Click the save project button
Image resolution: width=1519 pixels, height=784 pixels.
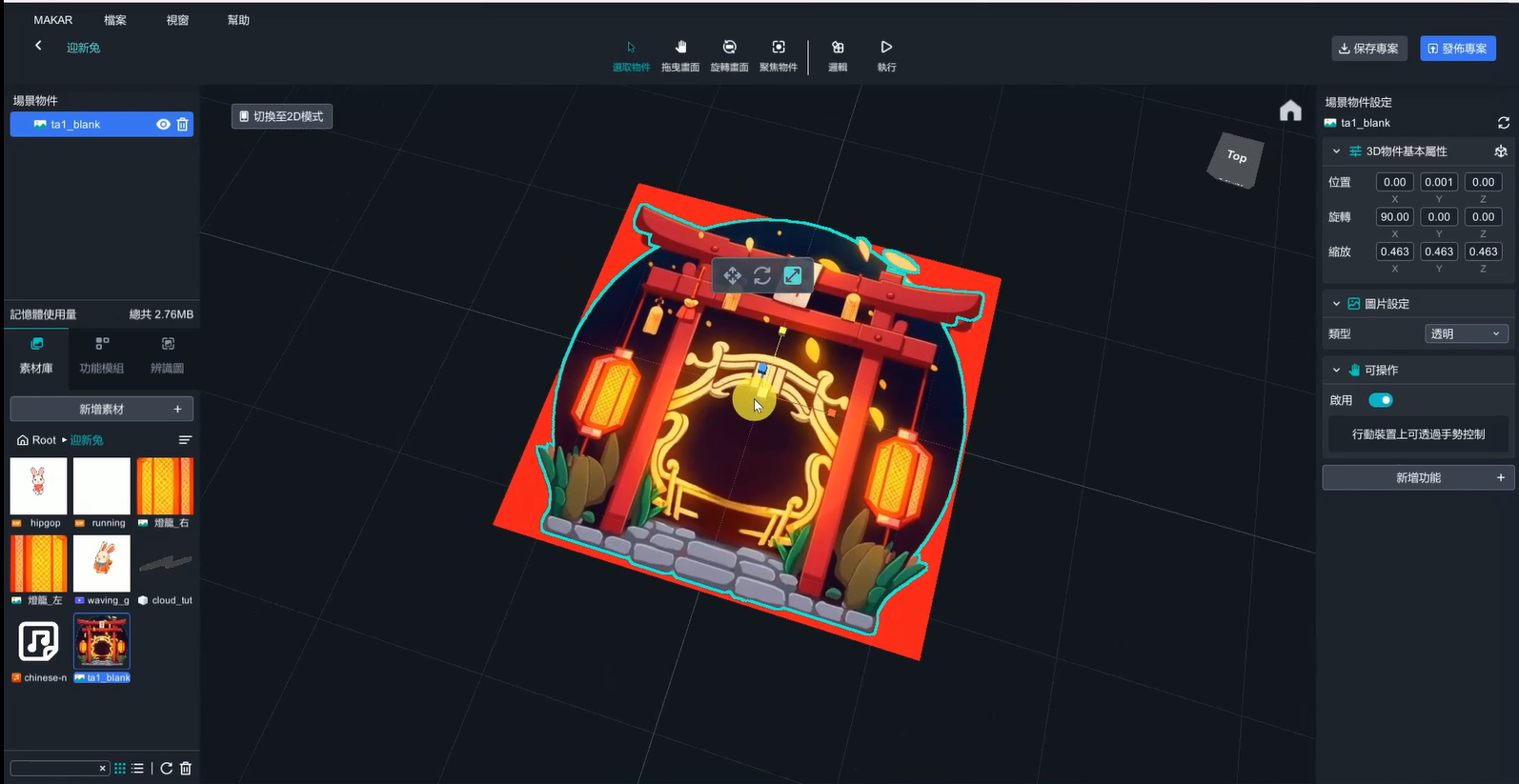pos(1368,49)
